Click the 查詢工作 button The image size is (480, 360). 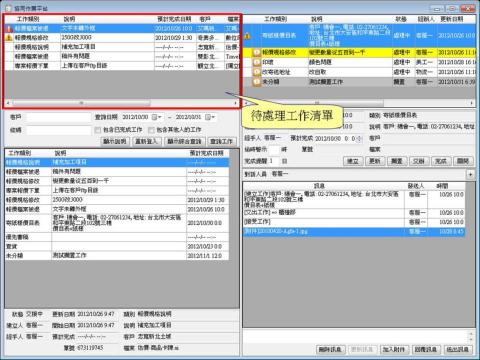(221, 142)
